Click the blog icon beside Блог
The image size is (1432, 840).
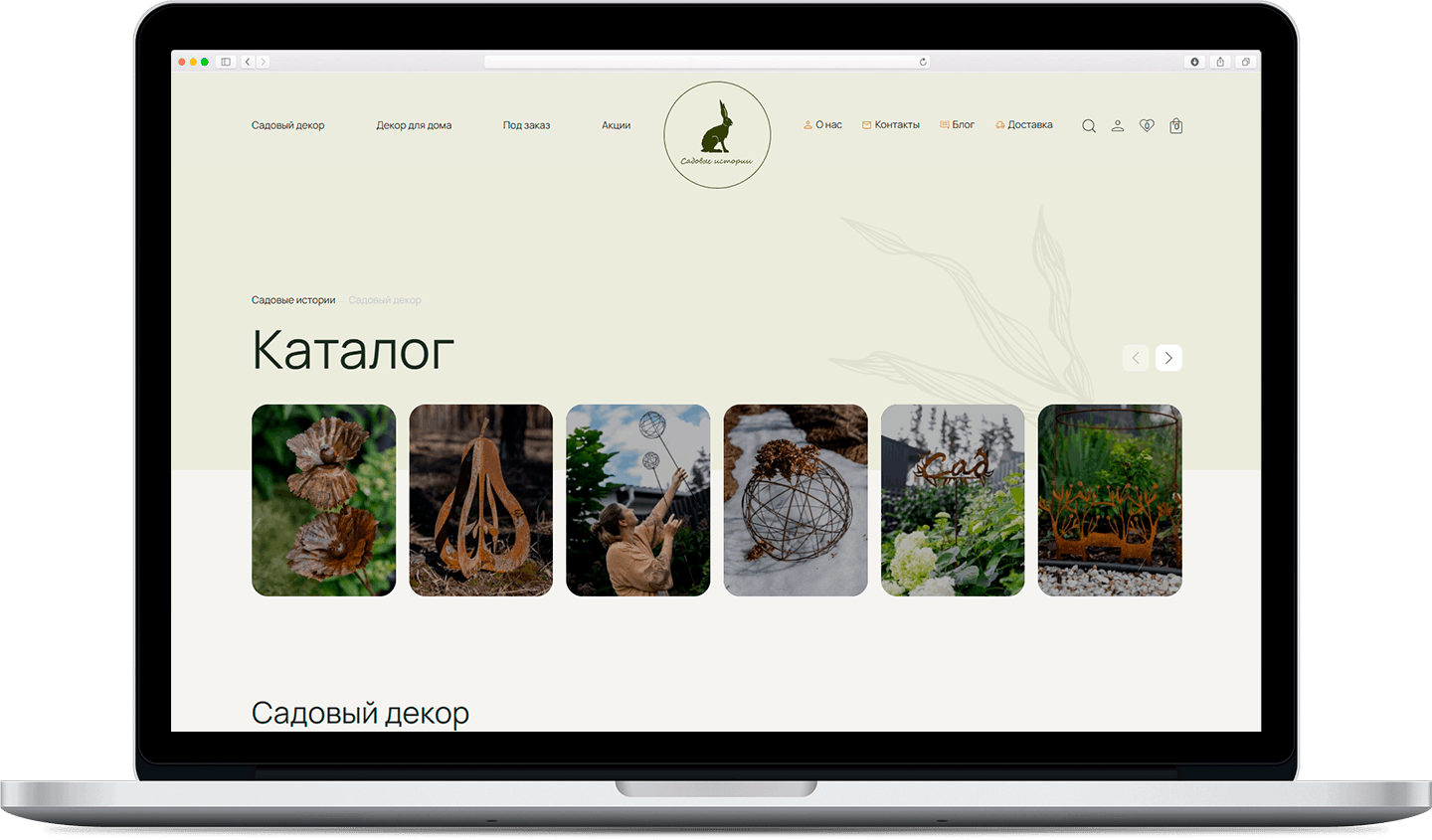point(942,123)
